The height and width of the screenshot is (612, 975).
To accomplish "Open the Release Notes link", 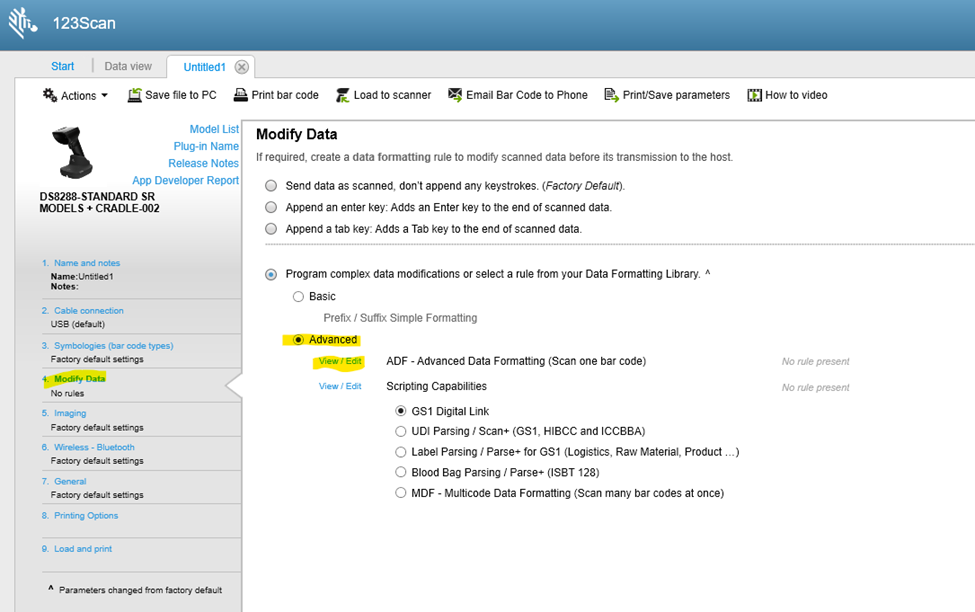I will 203,163.
